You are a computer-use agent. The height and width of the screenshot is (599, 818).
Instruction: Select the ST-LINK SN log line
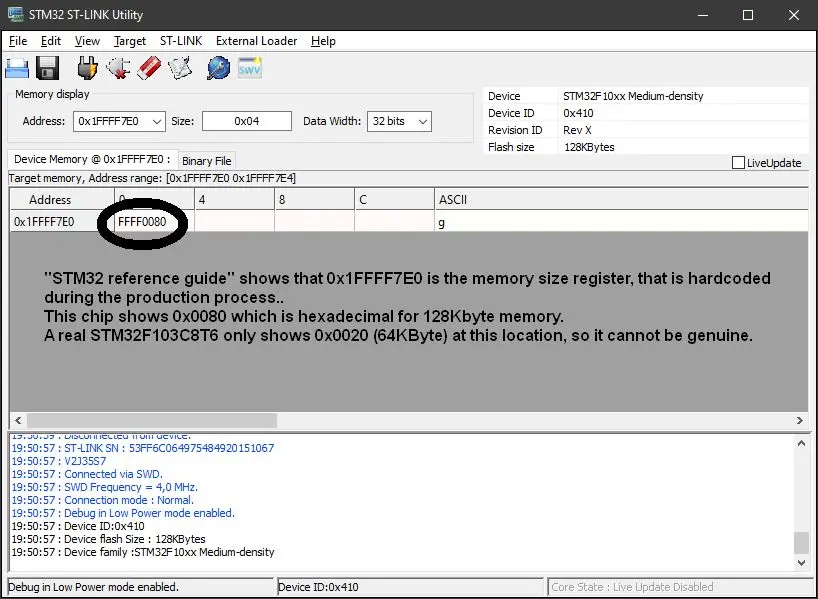point(143,448)
